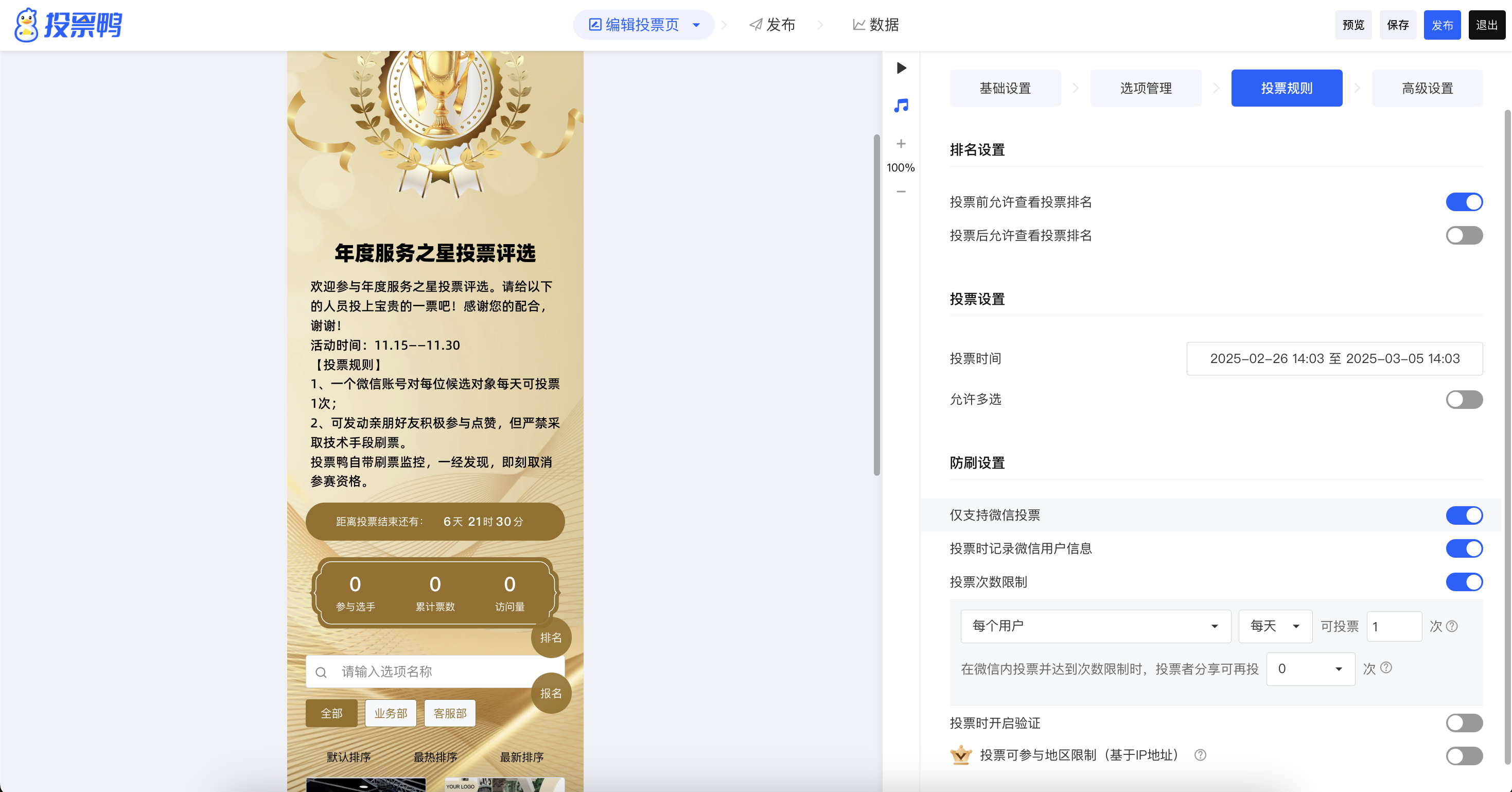
Task: Click the 投票鸭 duck logo
Action: coord(26,25)
